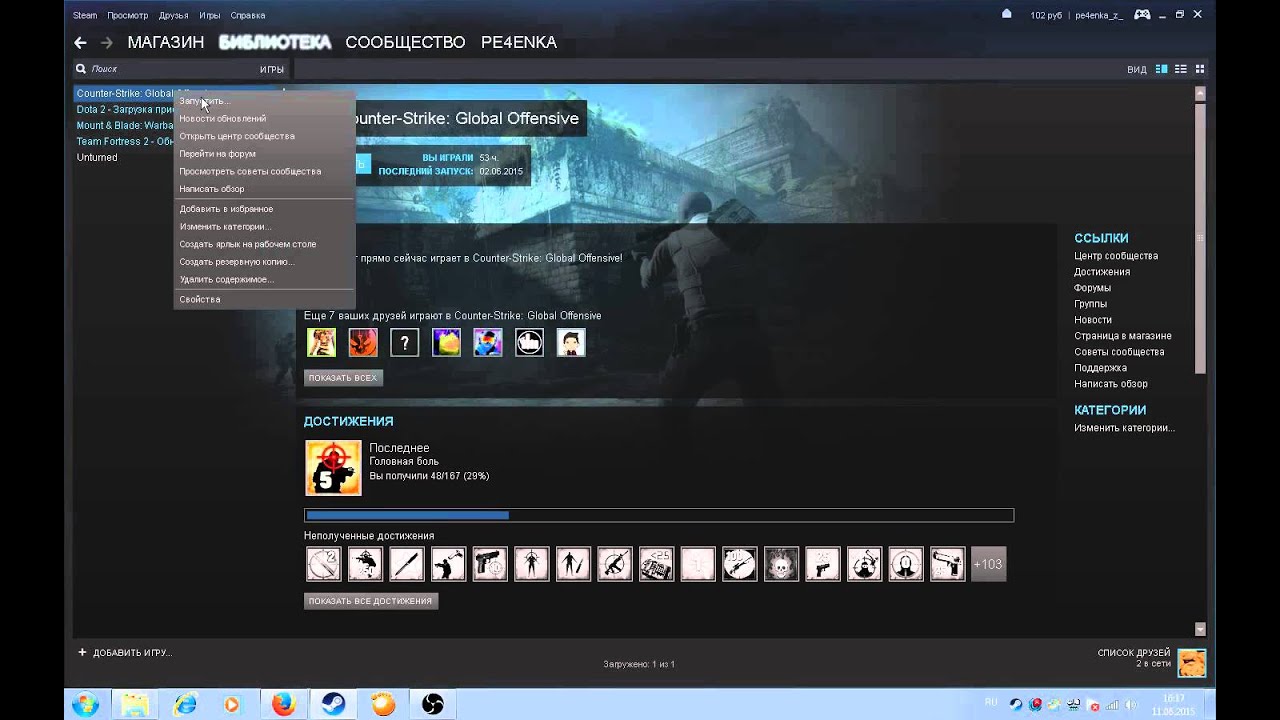Expand the ИГРЫ library filter dropdown
Viewport: 1280px width, 720px height.
(272, 69)
